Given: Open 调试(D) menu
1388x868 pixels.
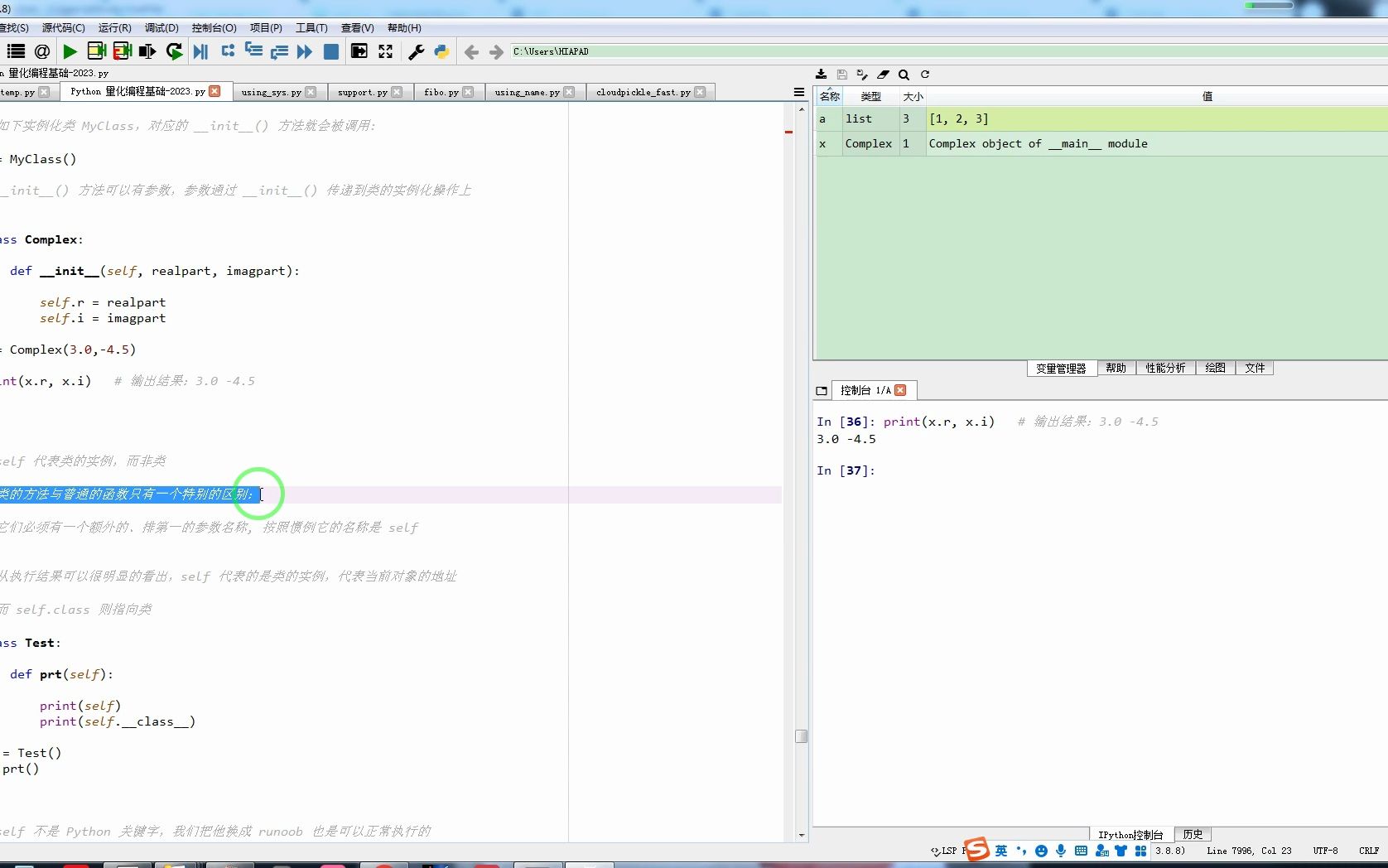Looking at the screenshot, I should coord(161,27).
